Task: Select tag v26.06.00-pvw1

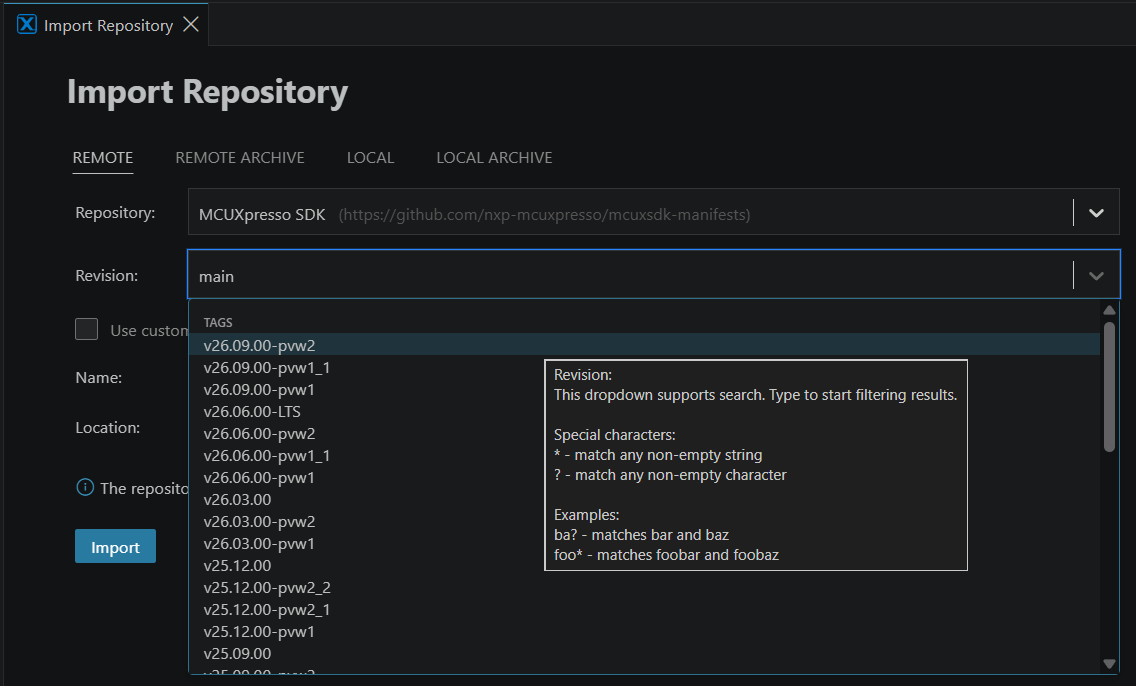Action: coord(644,477)
